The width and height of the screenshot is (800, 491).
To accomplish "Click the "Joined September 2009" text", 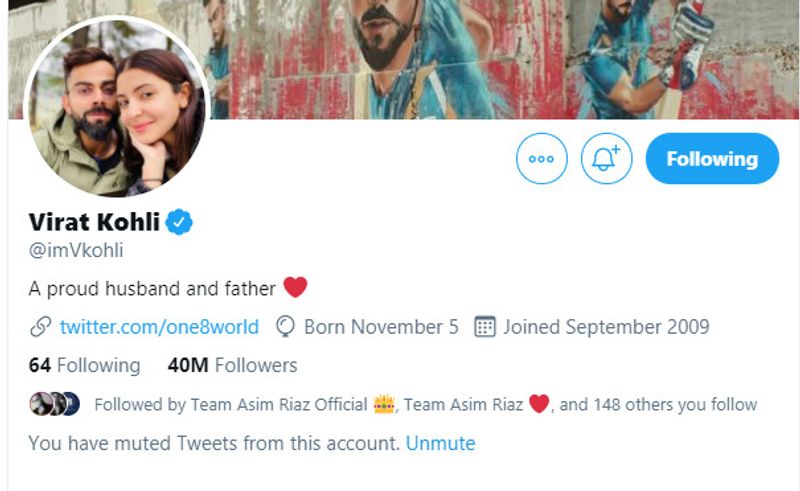I will 606,327.
